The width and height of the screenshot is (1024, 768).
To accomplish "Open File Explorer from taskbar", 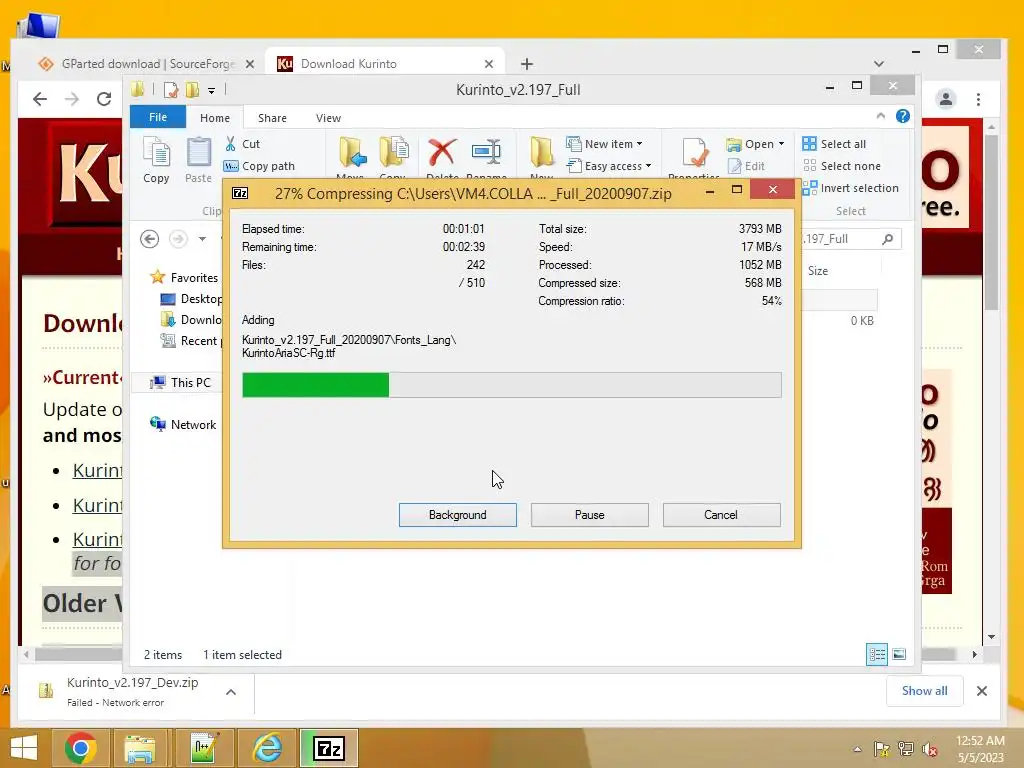I will [140, 748].
